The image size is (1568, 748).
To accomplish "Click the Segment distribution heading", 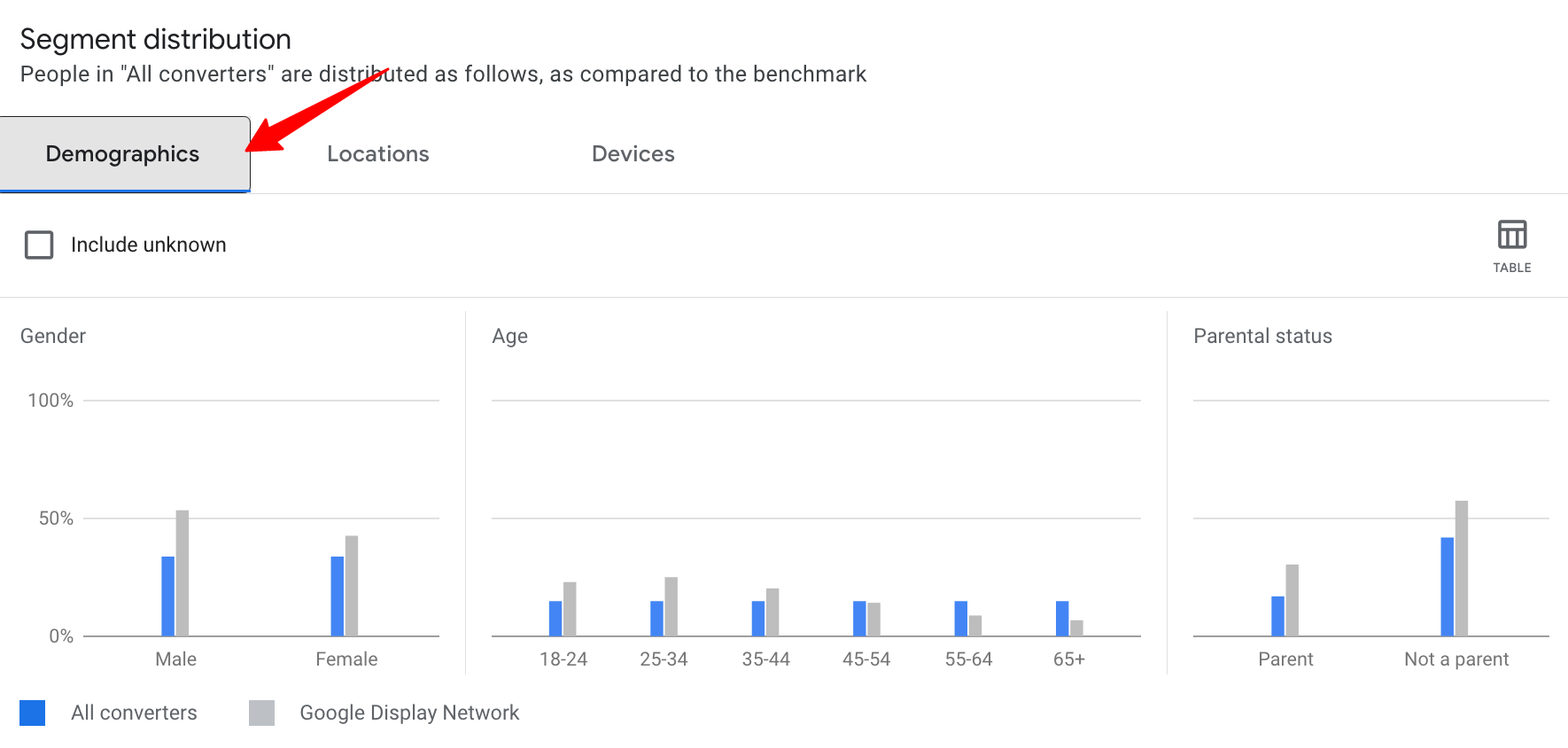I will [156, 39].
